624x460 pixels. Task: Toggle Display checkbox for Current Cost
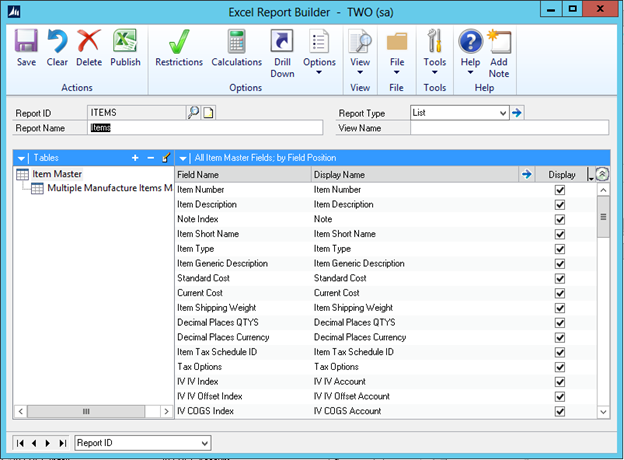(560, 293)
